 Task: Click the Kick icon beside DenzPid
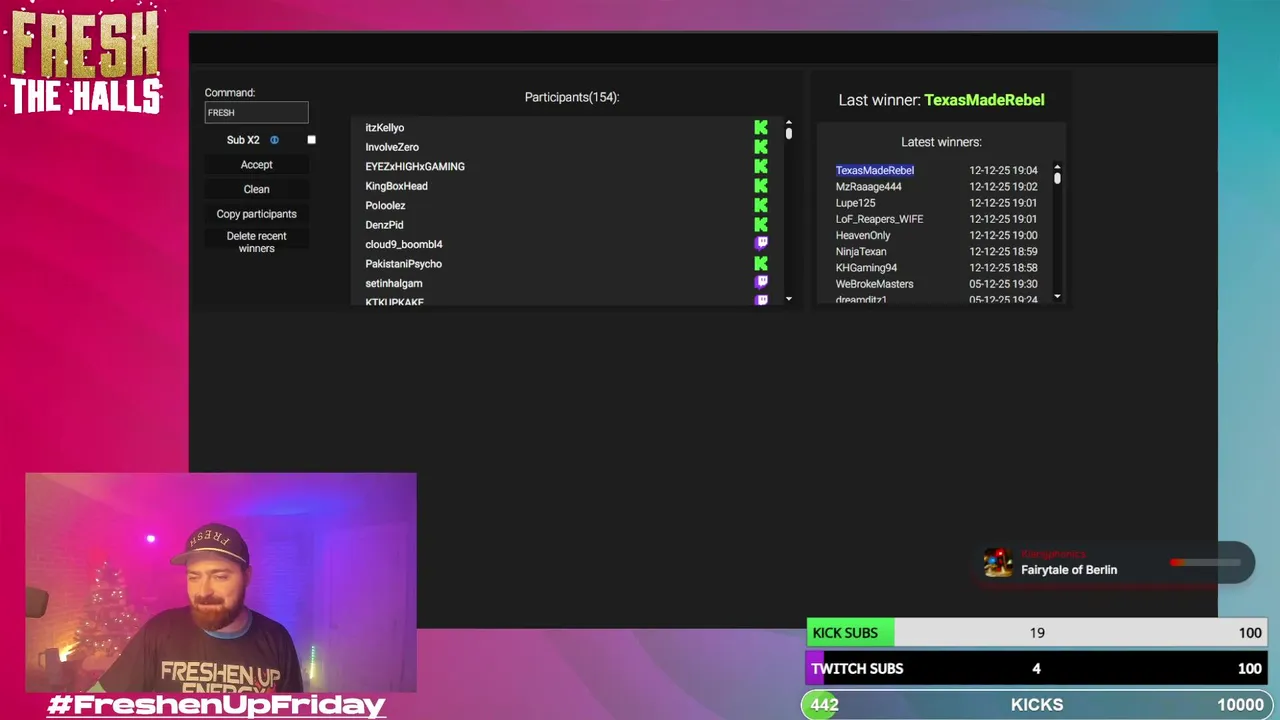pos(761,225)
